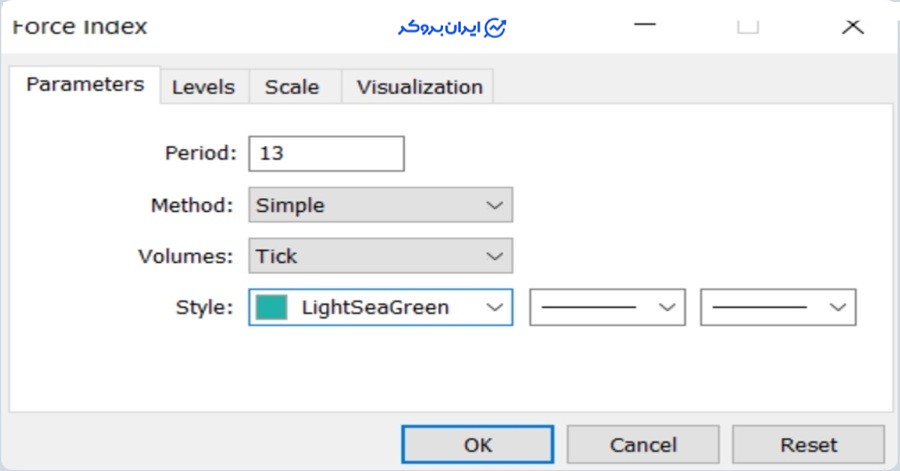
Task: Minimize the Force Index dialog
Action: [x=646, y=26]
